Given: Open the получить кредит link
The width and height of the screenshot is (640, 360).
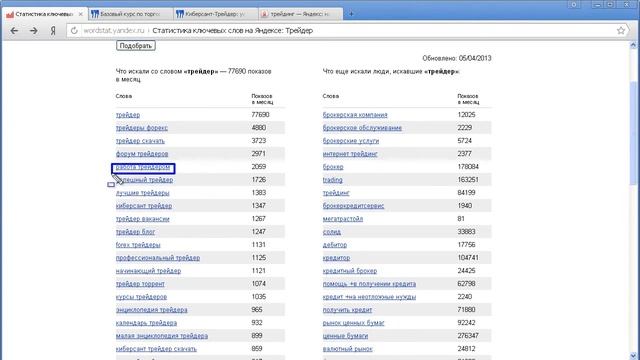Looking at the screenshot, I should [x=347, y=310].
